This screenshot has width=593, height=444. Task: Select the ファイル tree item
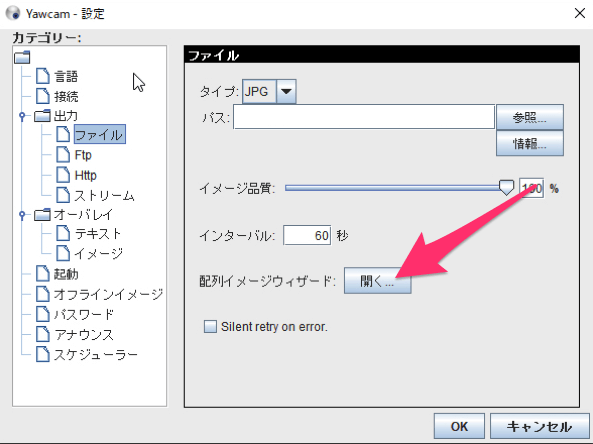click(99, 134)
